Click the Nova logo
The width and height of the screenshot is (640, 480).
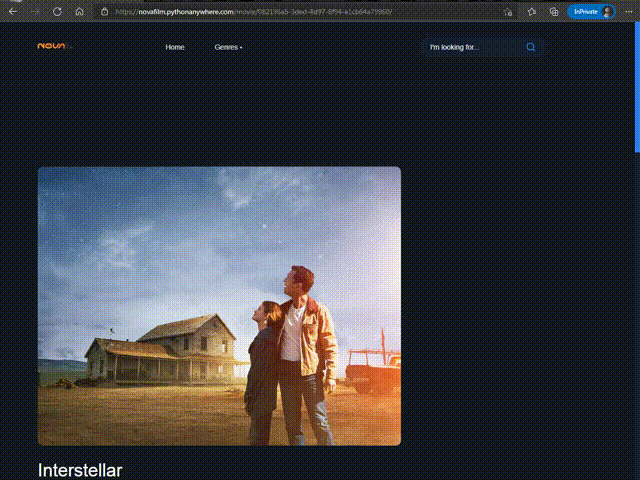[55, 46]
